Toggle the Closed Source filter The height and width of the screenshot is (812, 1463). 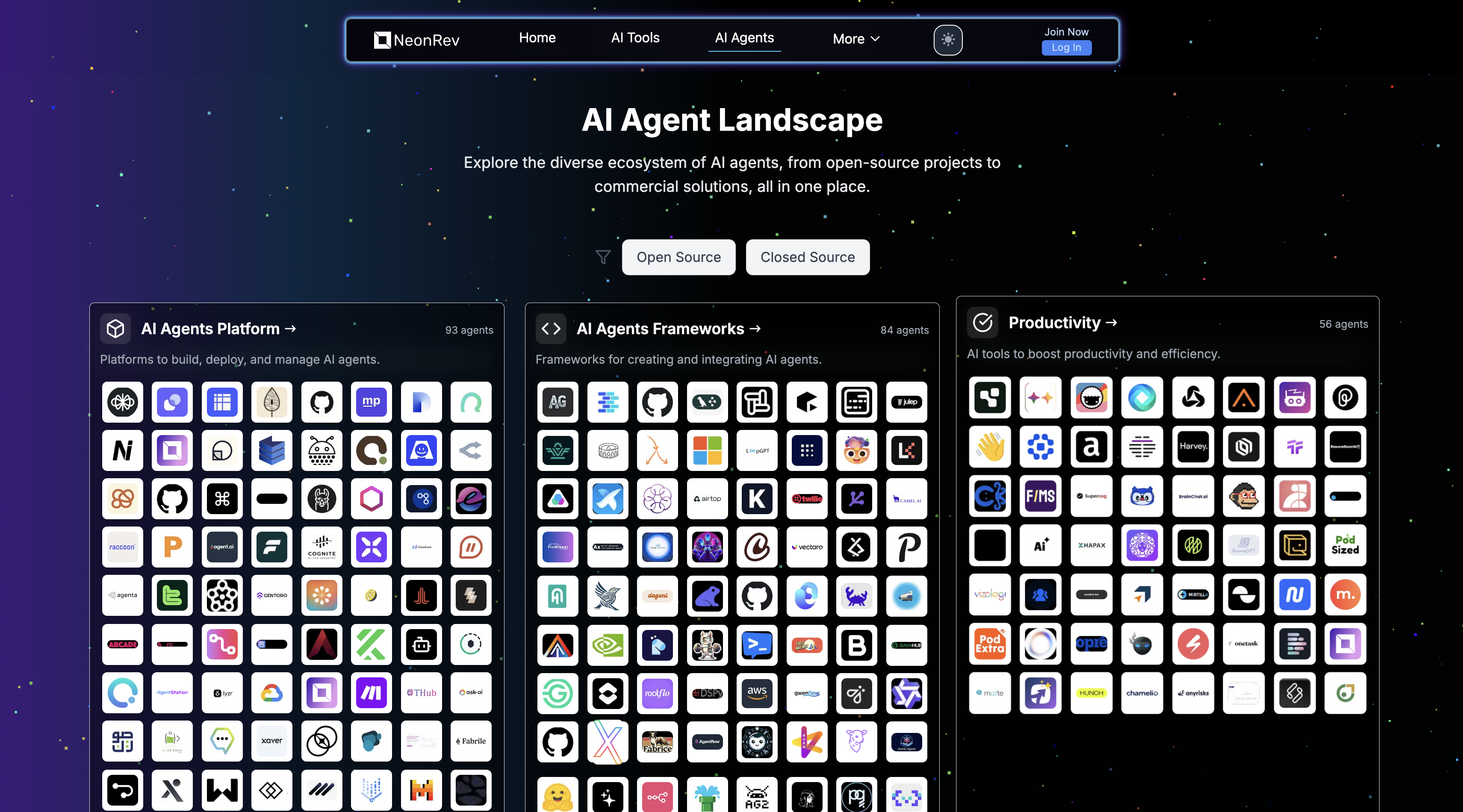pyautogui.click(x=807, y=257)
